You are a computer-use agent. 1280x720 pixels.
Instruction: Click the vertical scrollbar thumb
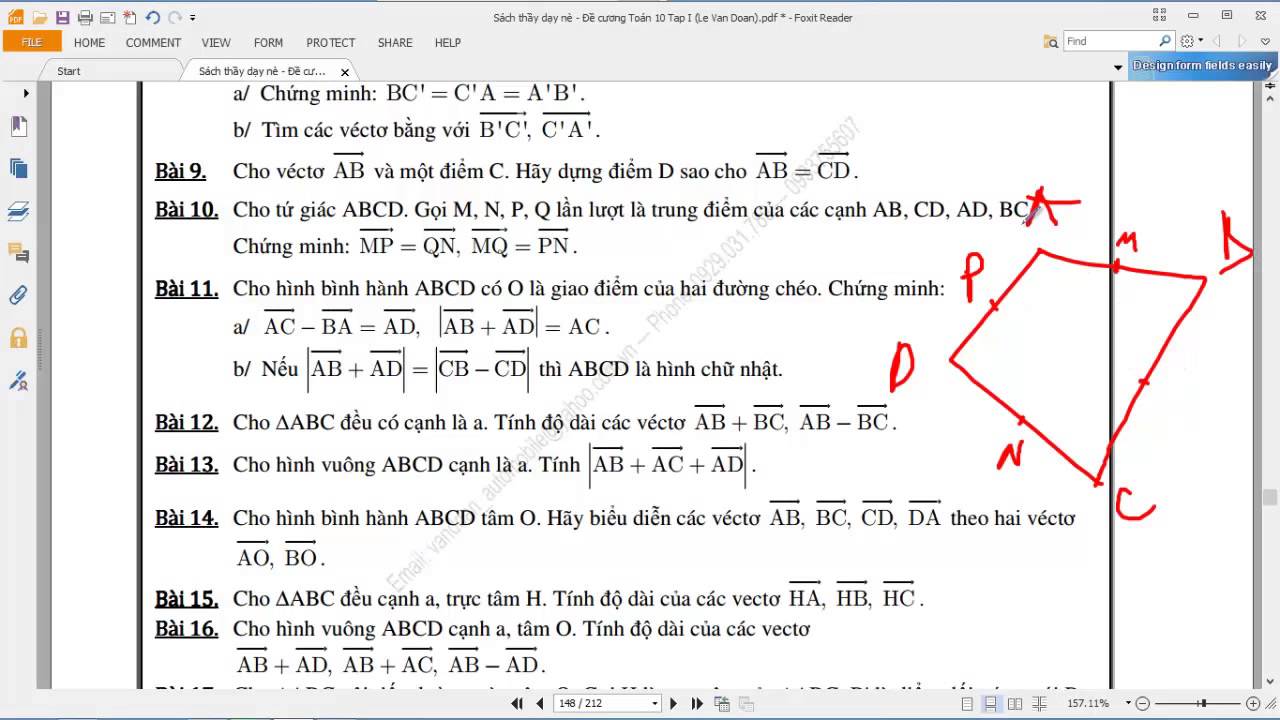pos(1270,497)
